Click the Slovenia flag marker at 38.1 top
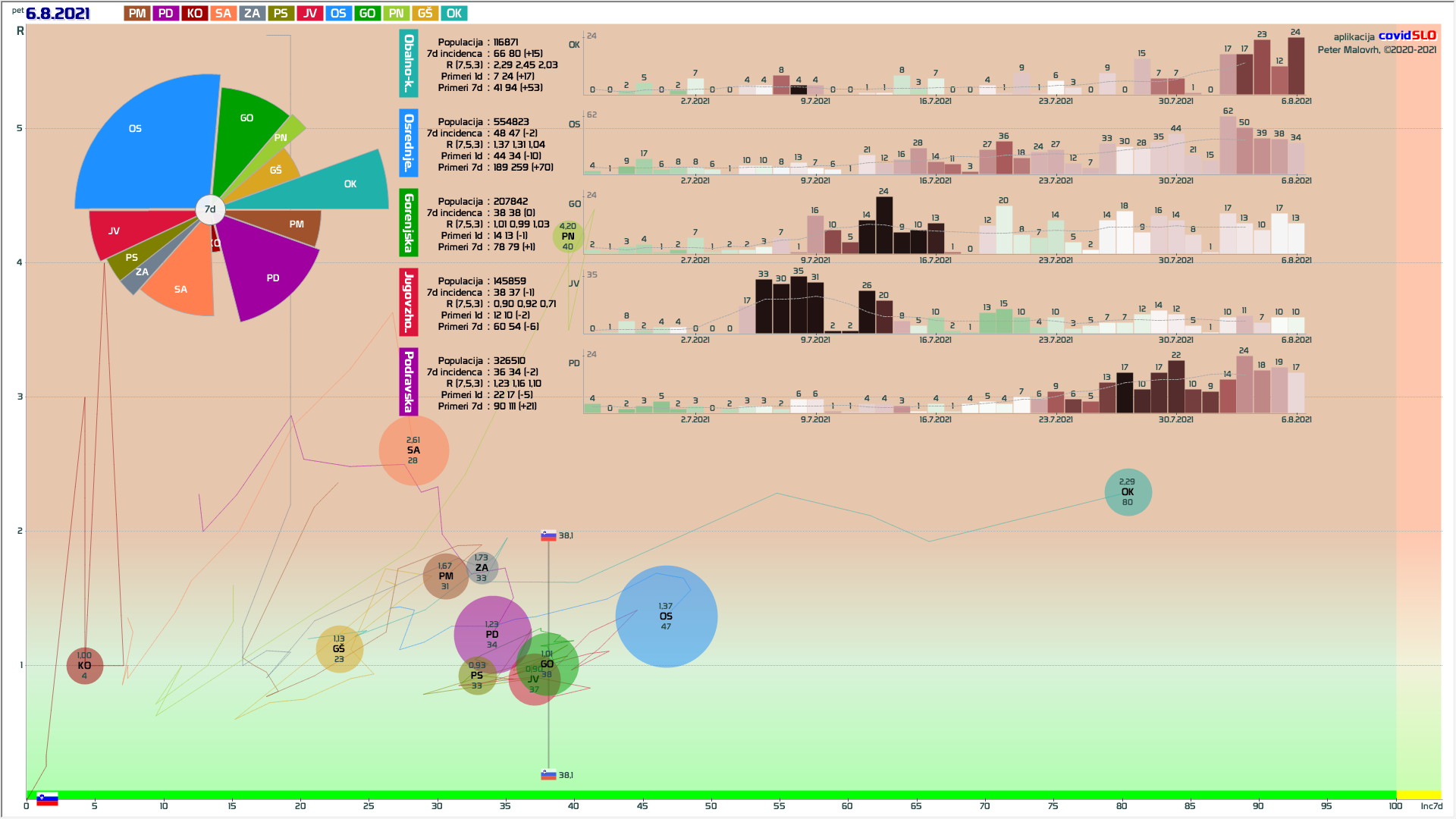This screenshot has width=1456, height=819. tap(548, 535)
